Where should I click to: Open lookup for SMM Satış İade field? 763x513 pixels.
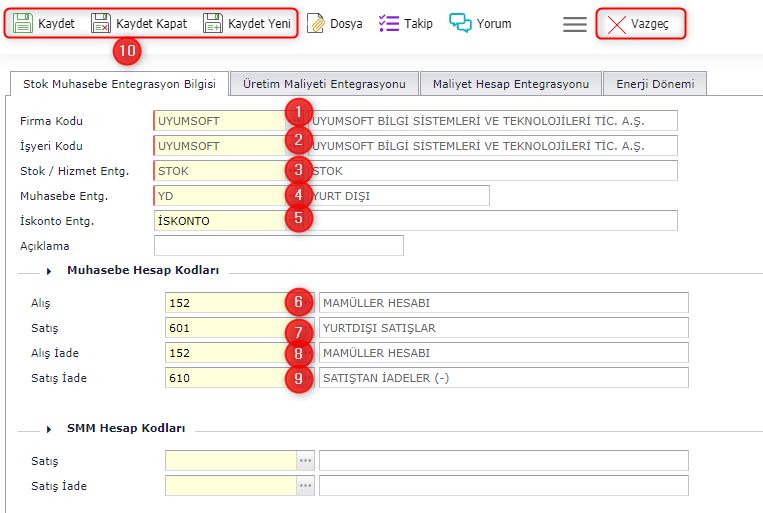[305, 486]
